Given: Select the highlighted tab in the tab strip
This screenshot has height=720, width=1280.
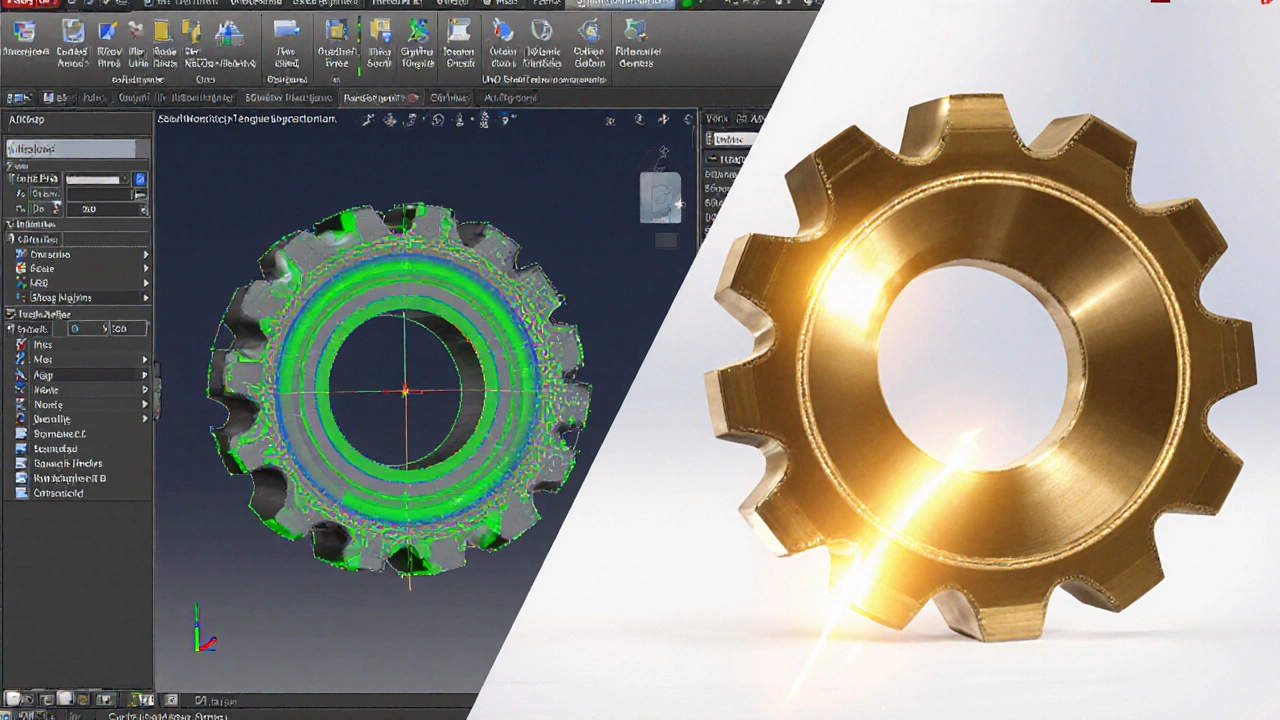Looking at the screenshot, I should 380,98.
